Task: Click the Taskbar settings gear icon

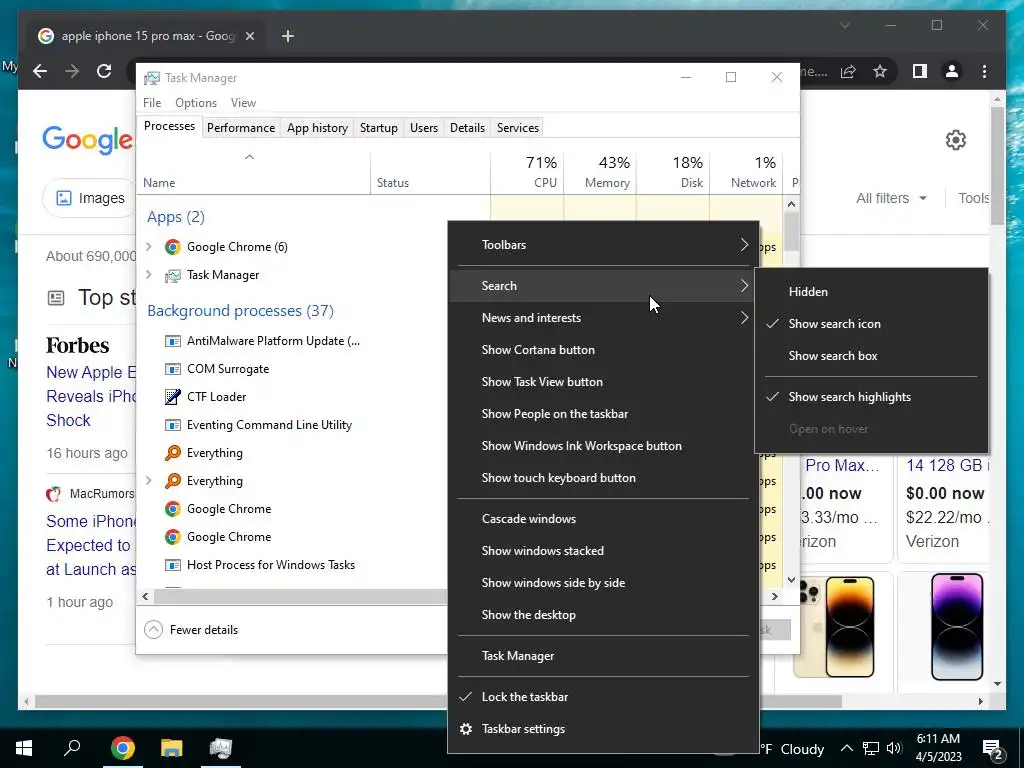Action: click(466, 729)
